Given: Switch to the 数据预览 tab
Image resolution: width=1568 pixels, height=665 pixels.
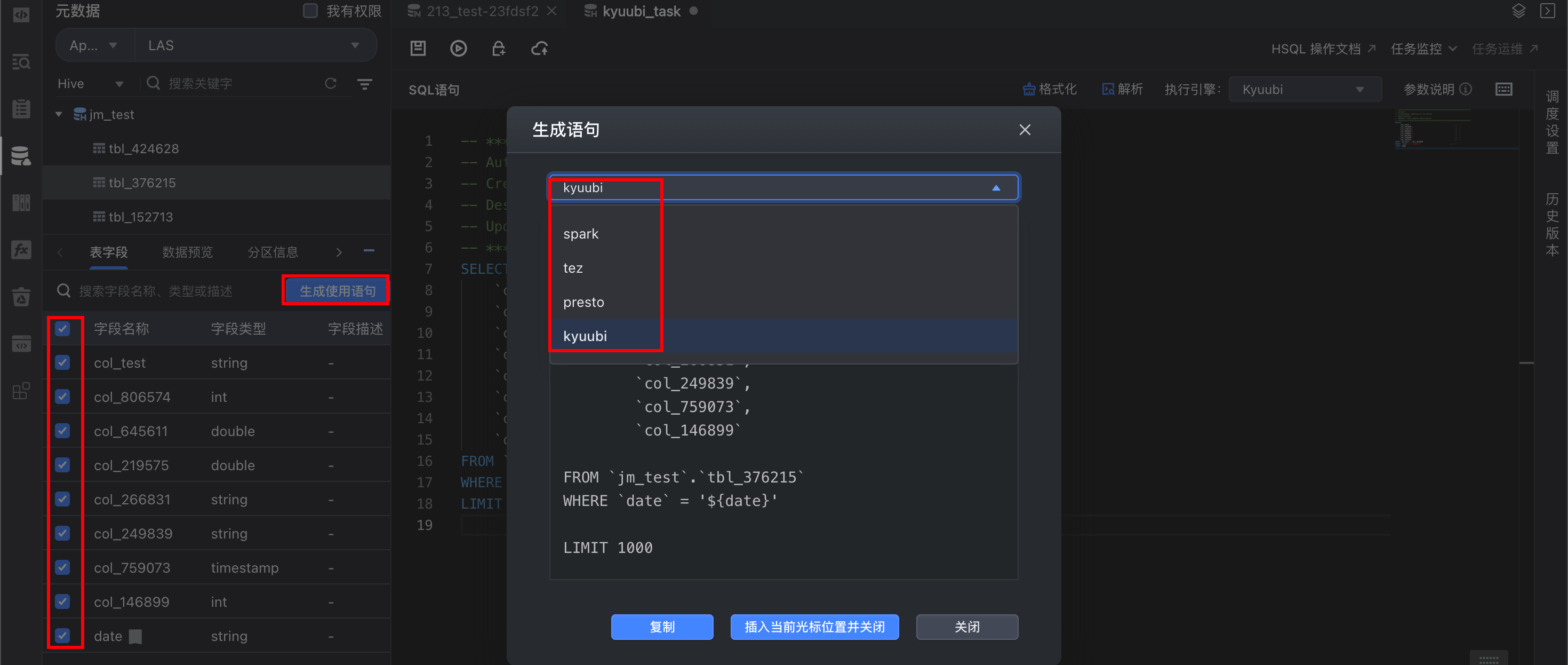Looking at the screenshot, I should tap(188, 252).
